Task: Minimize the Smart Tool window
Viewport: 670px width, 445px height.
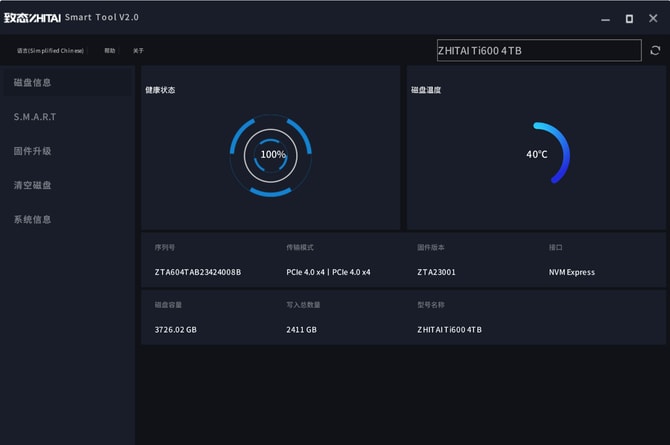Action: [603, 18]
